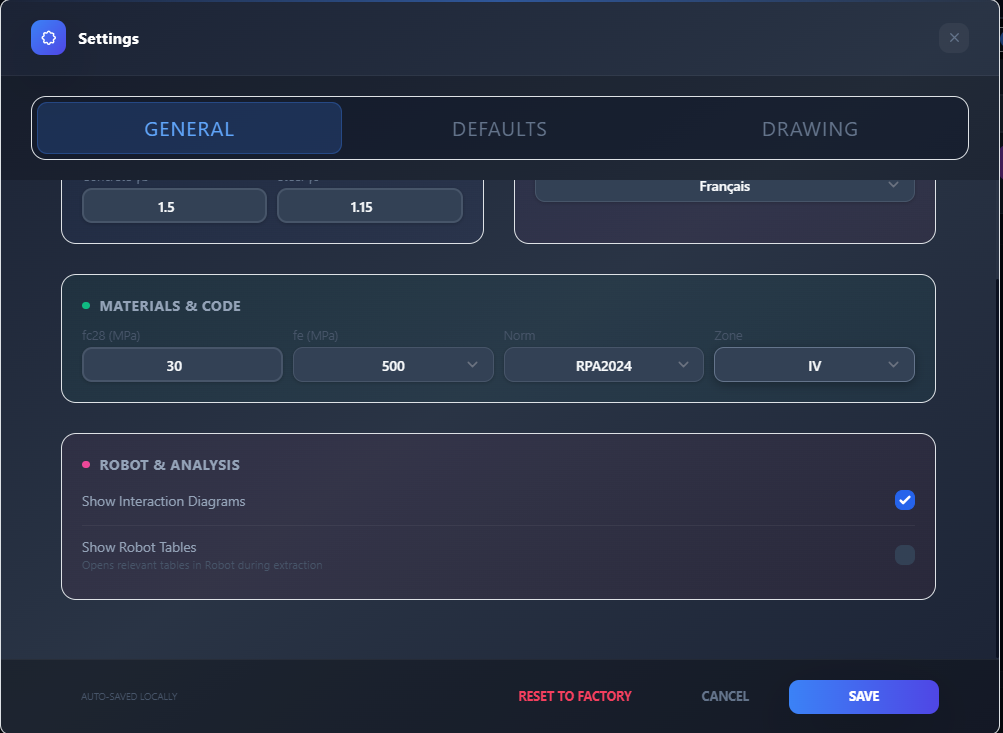Open the fe (MPa) dropdown showing 500
Viewport: 1003px width, 733px height.
click(x=392, y=364)
